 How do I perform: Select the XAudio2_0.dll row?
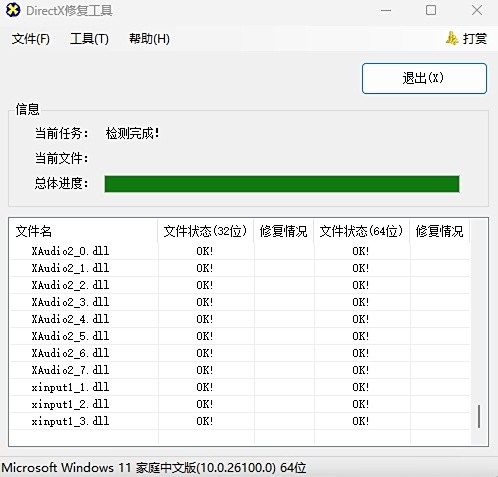pyautogui.click(x=240, y=251)
